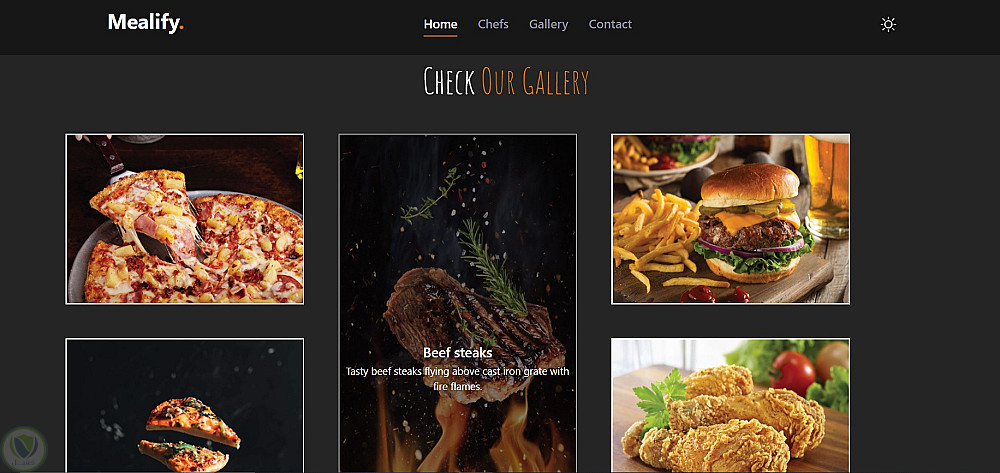1000x473 pixels.
Task: View the beef steak gallery image
Action: 457,303
